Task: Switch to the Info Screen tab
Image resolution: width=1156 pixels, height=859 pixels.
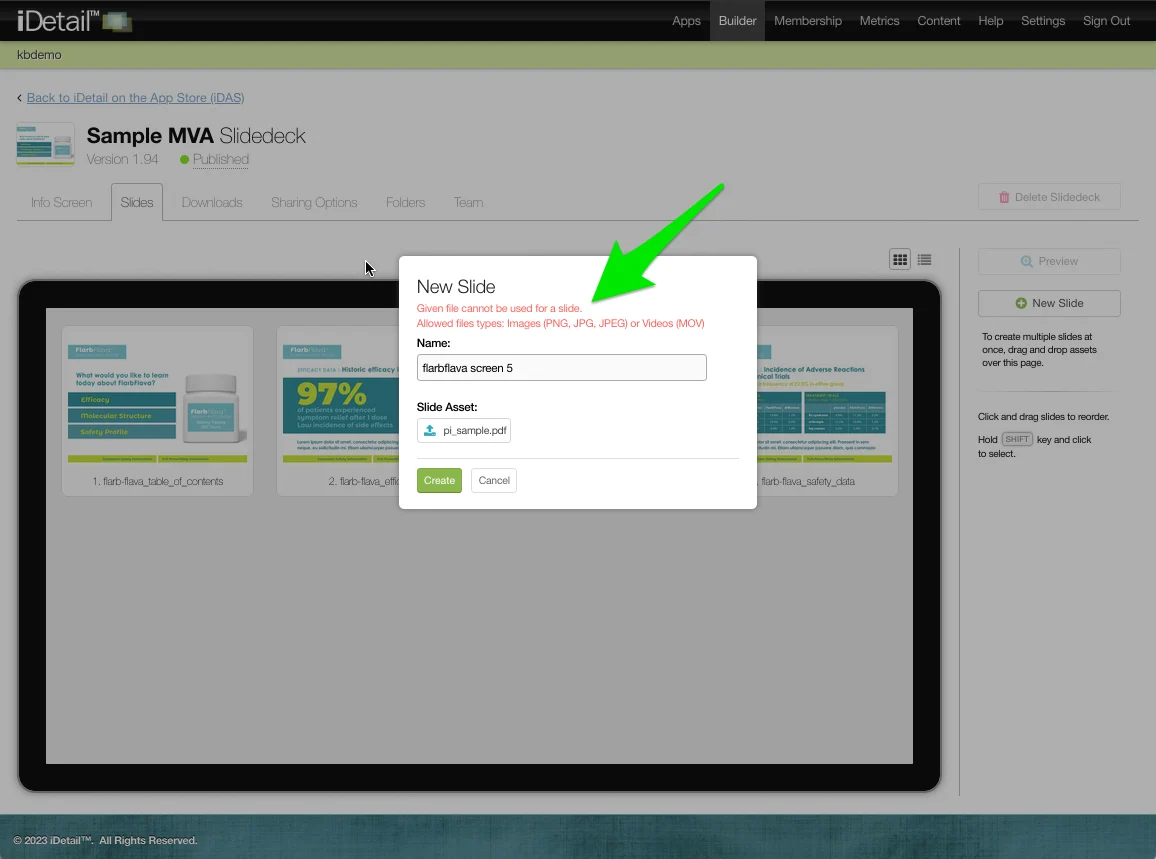Action: (x=62, y=203)
